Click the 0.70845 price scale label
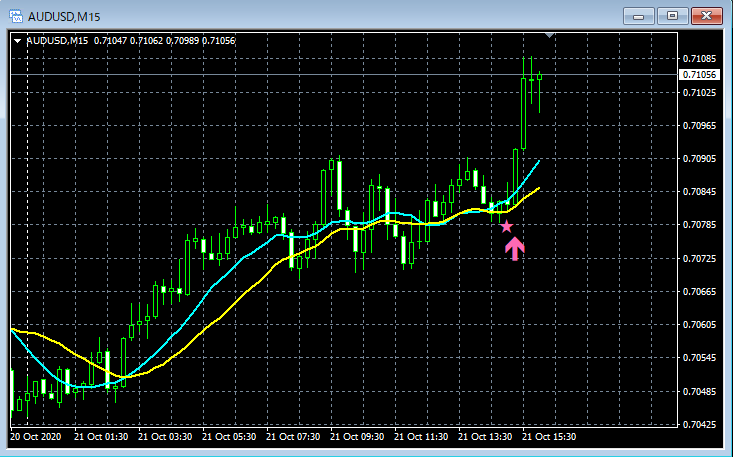 pos(699,192)
